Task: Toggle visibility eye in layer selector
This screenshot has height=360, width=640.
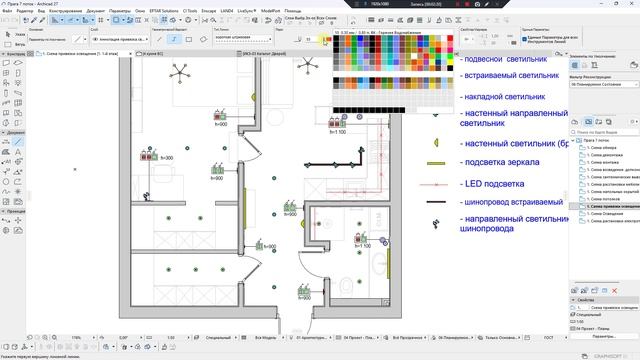Action: [96, 40]
